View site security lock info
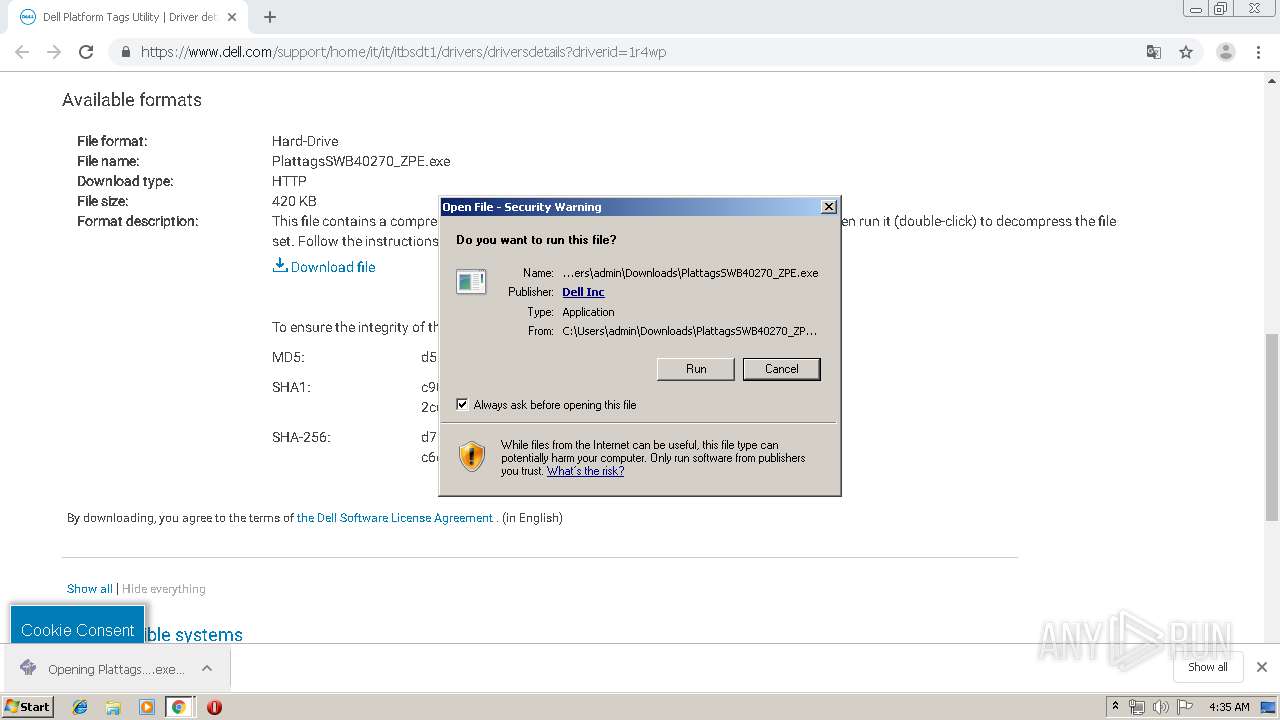Image resolution: width=1280 pixels, height=720 pixels. 126,52
